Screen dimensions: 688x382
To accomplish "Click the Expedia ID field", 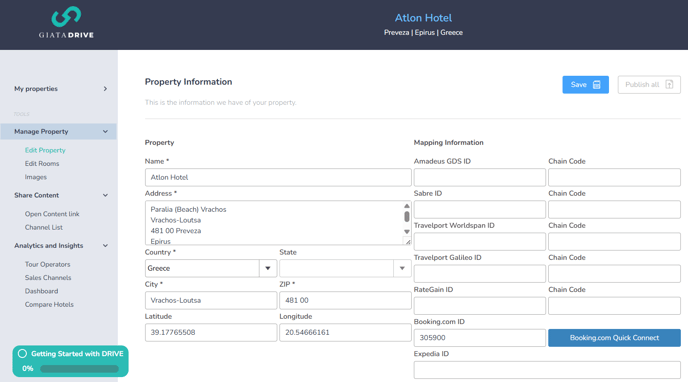I will point(547,370).
